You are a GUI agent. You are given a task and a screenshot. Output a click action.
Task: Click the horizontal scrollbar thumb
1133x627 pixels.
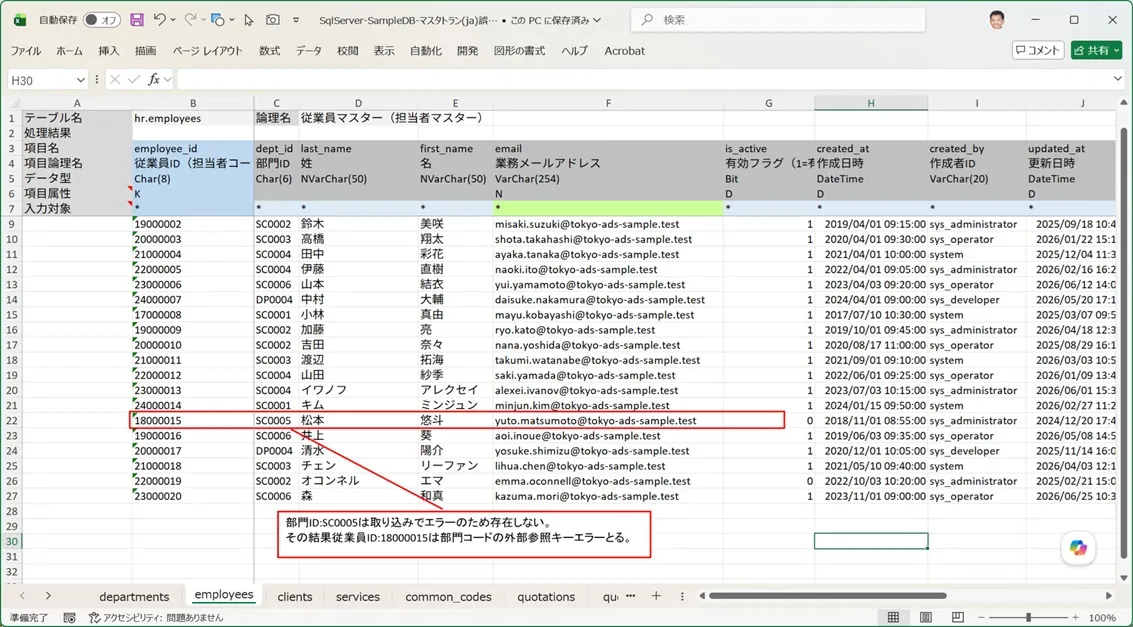pos(827,596)
